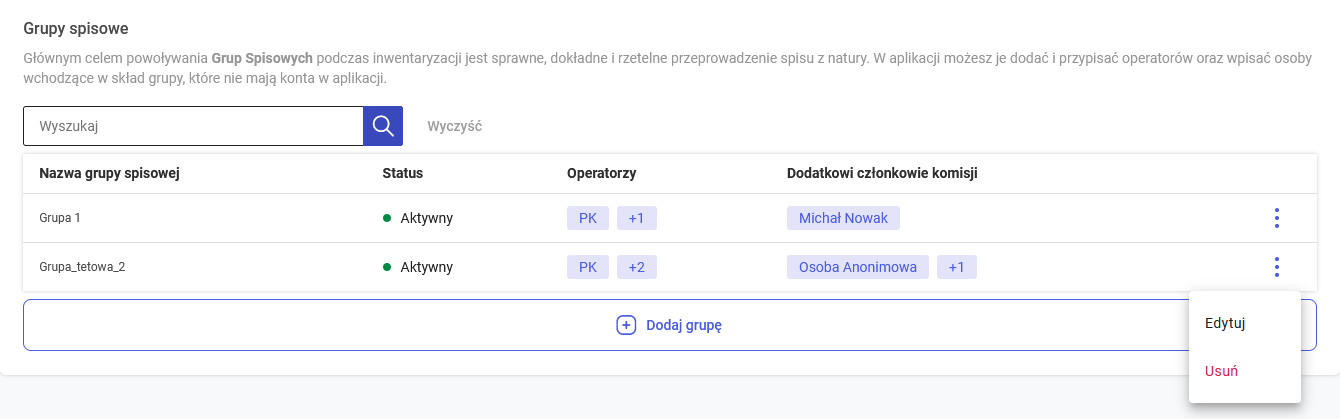The height and width of the screenshot is (419, 1340).
Task: Open three-dot menu for Grupa 1
Action: [1276, 218]
